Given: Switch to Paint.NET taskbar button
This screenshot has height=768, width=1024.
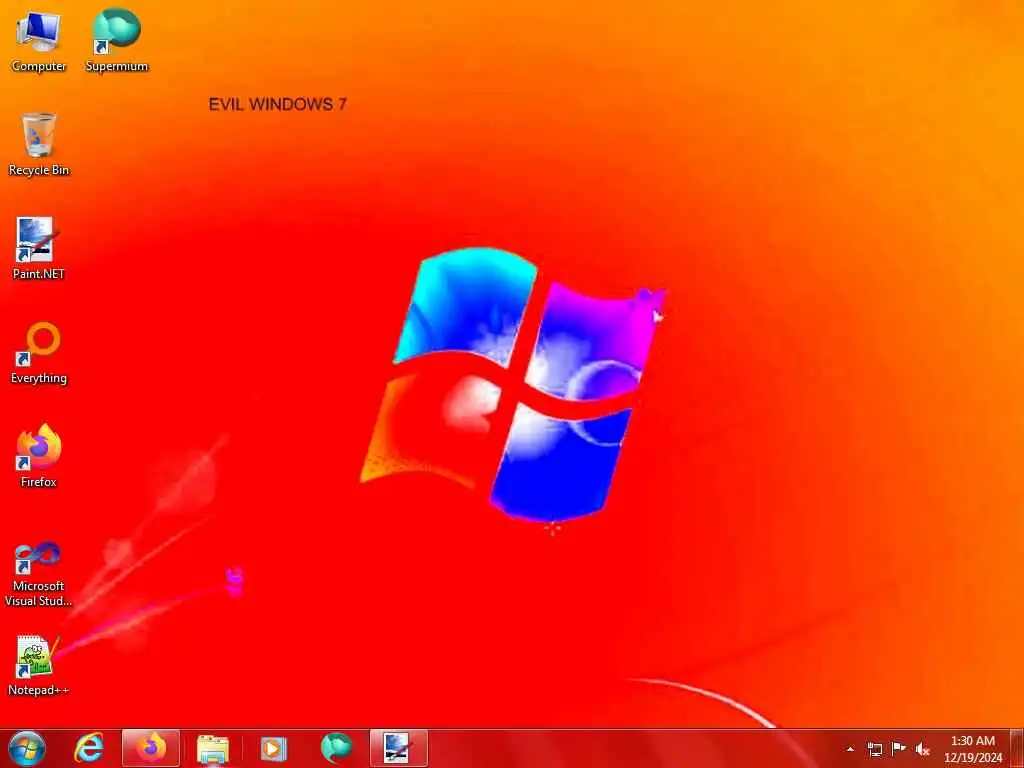Looking at the screenshot, I should pyautogui.click(x=398, y=748).
